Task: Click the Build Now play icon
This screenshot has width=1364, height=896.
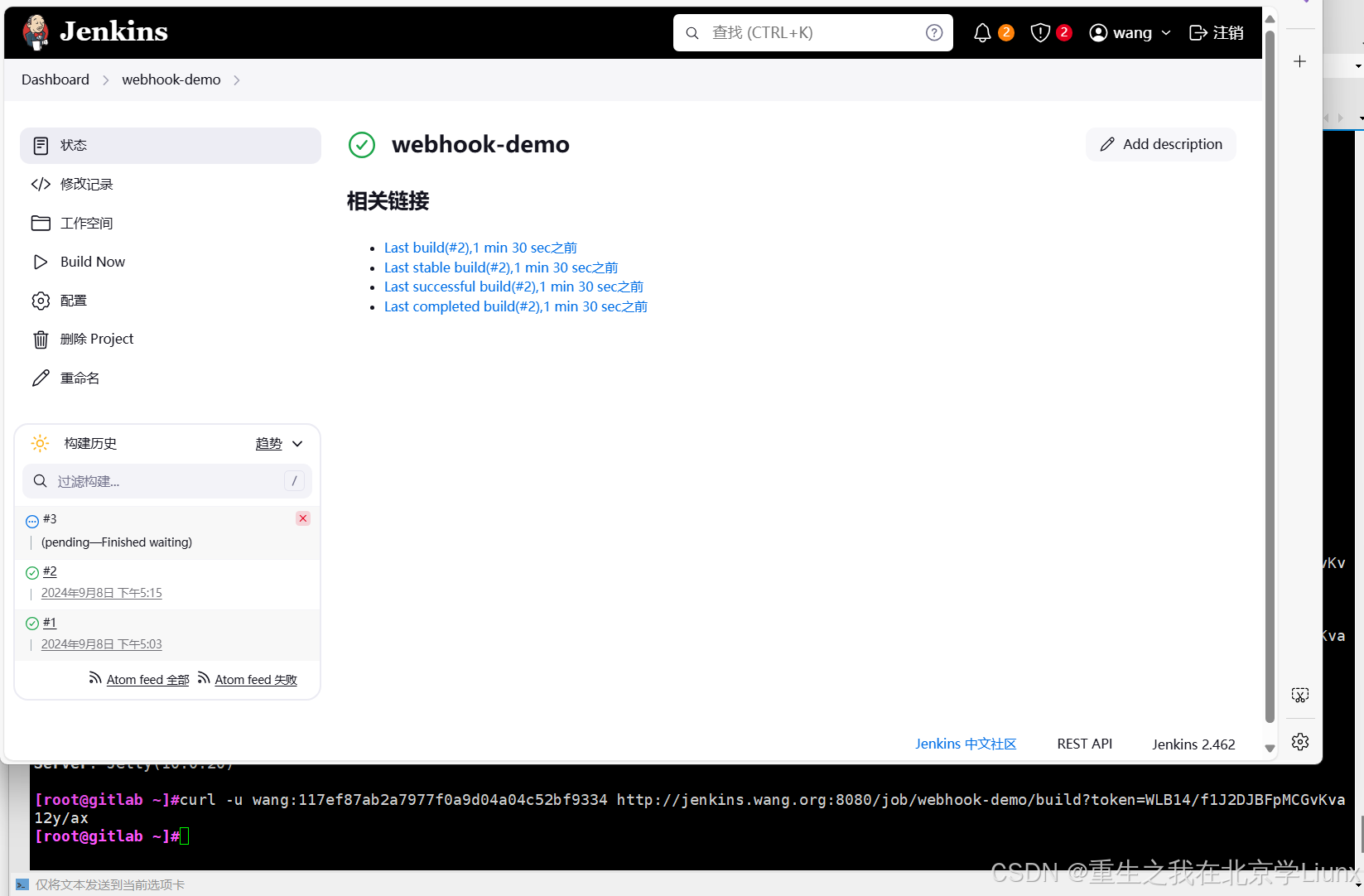Action: tap(41, 262)
